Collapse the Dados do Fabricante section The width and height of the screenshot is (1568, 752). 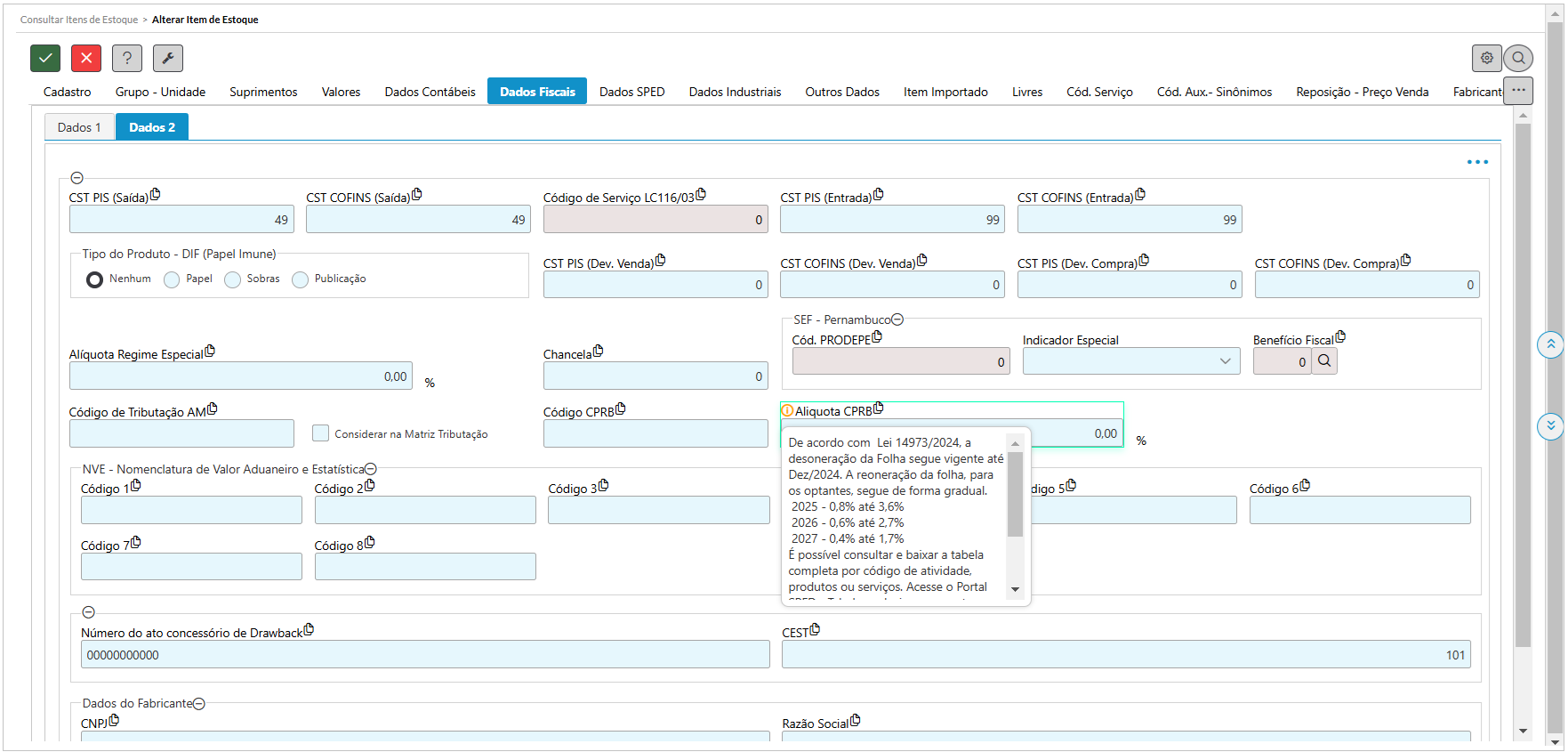point(199,704)
